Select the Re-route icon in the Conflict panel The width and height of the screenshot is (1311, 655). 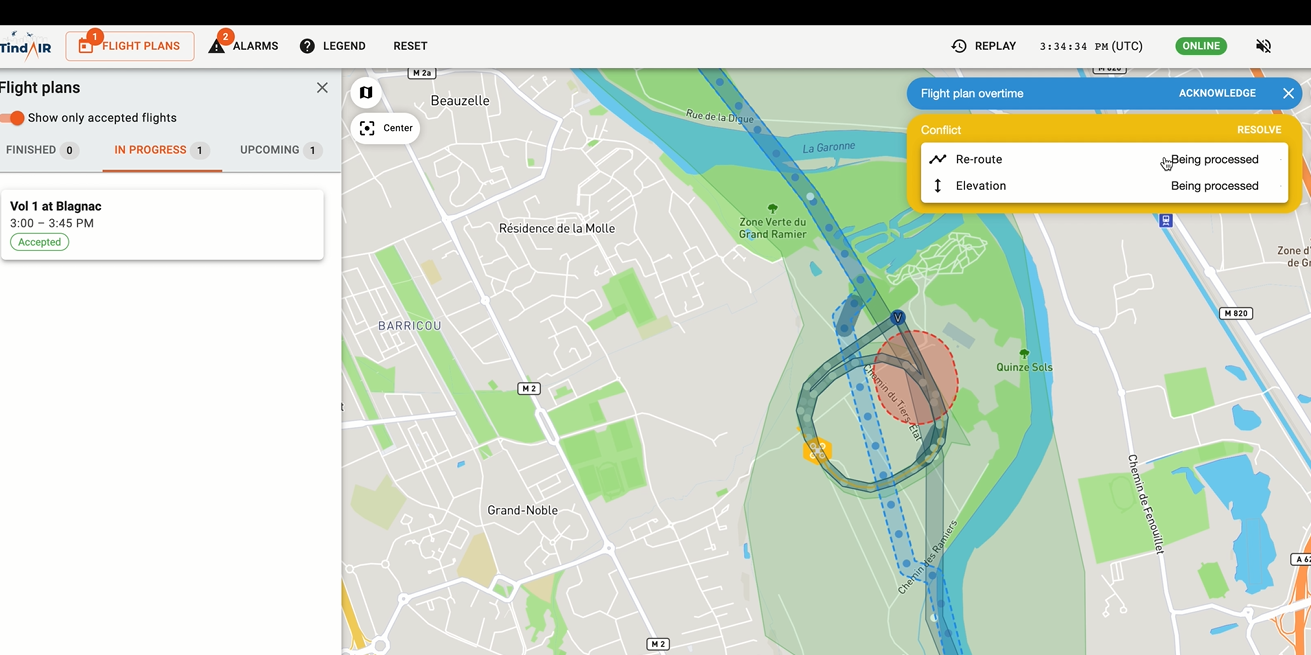tap(938, 158)
